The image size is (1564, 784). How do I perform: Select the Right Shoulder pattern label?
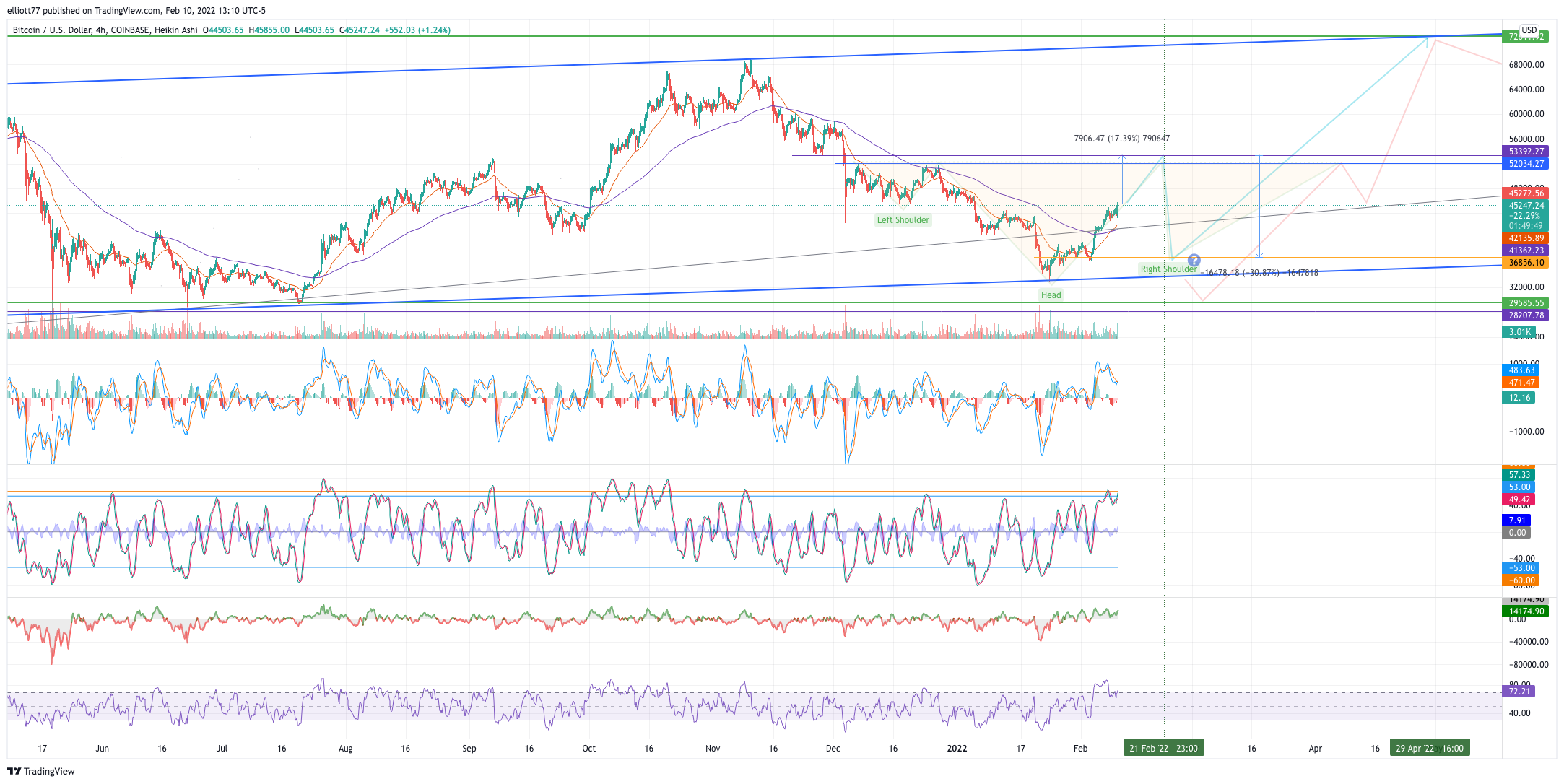click(x=1168, y=269)
